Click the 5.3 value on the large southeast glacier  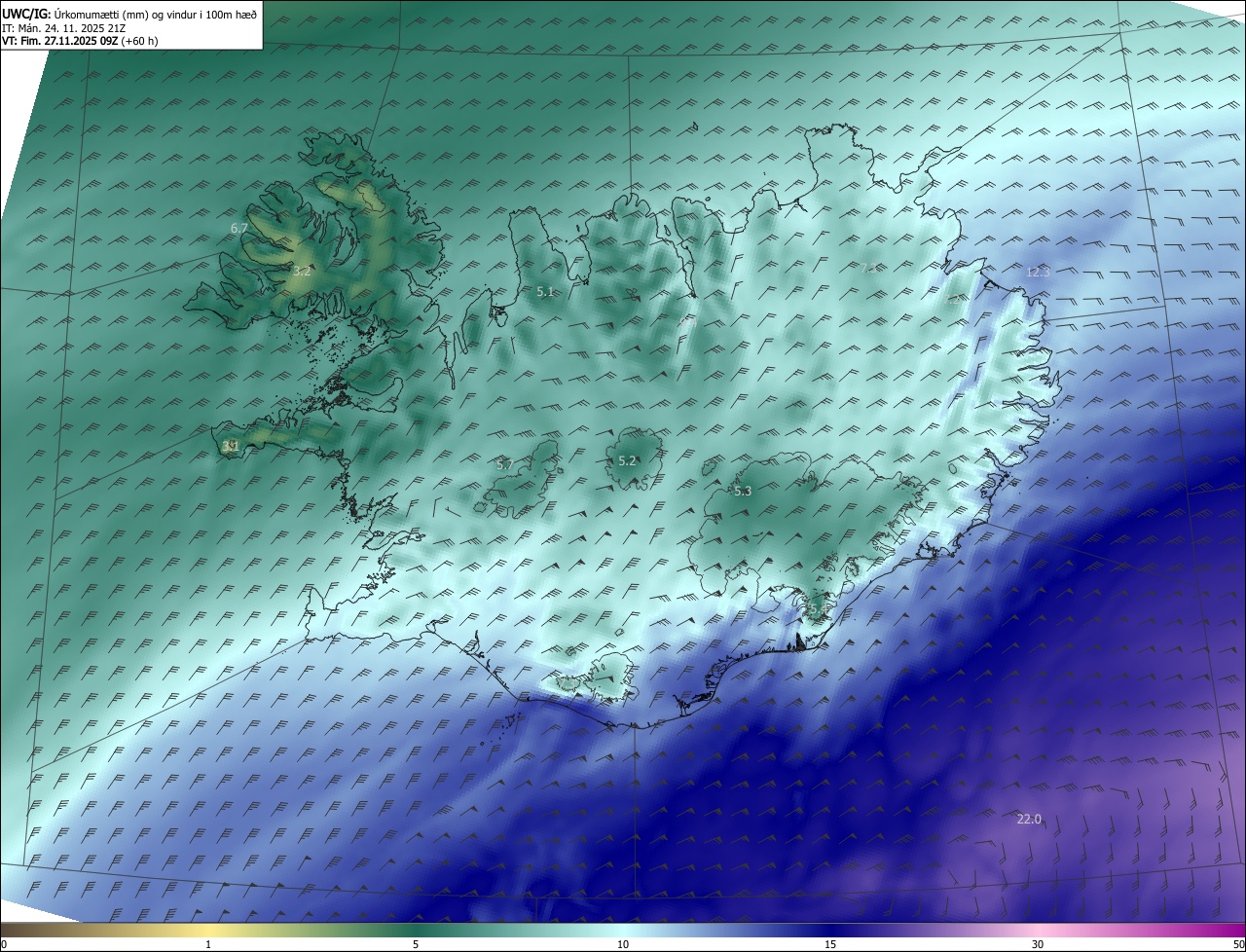(x=743, y=491)
